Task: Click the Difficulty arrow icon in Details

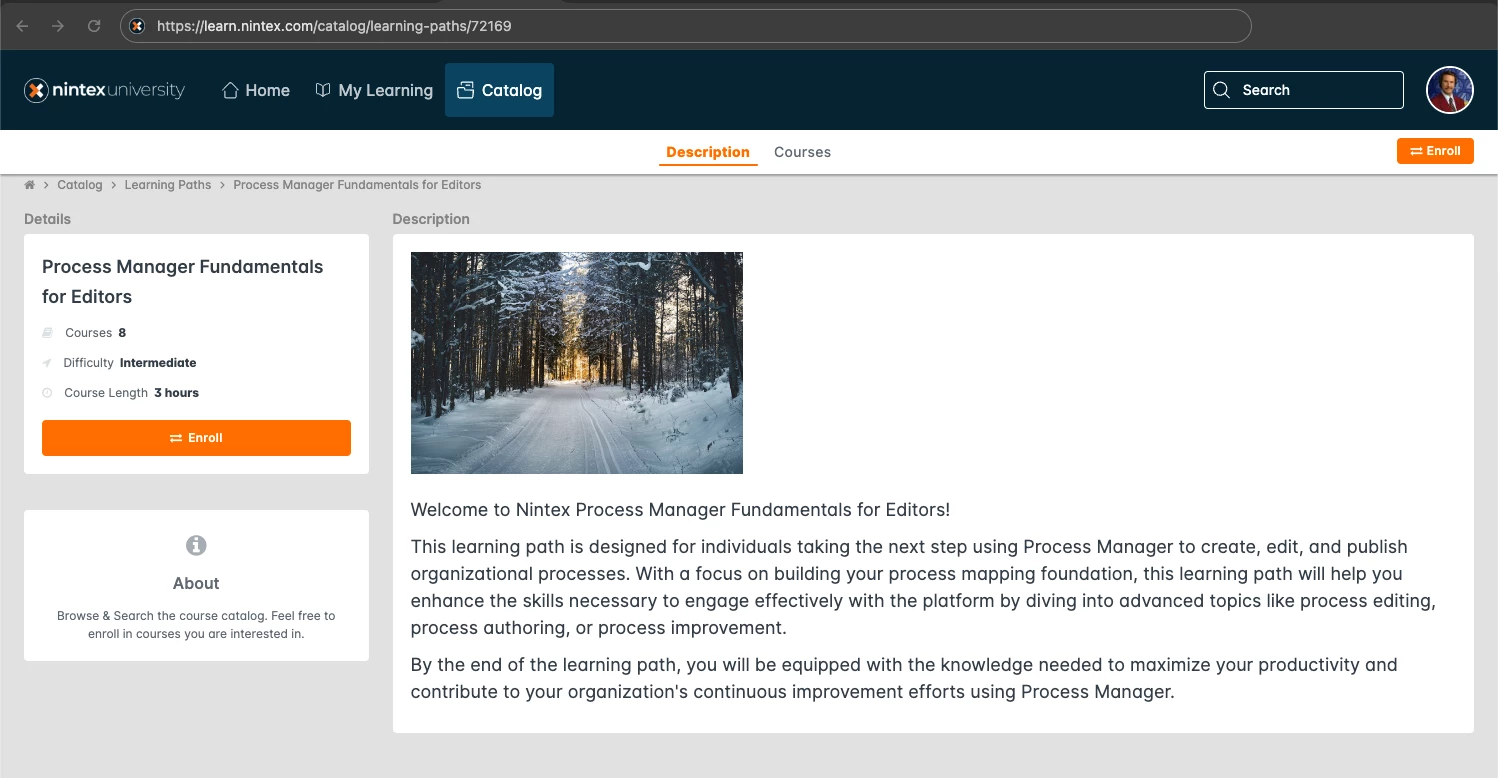Action: [47, 363]
